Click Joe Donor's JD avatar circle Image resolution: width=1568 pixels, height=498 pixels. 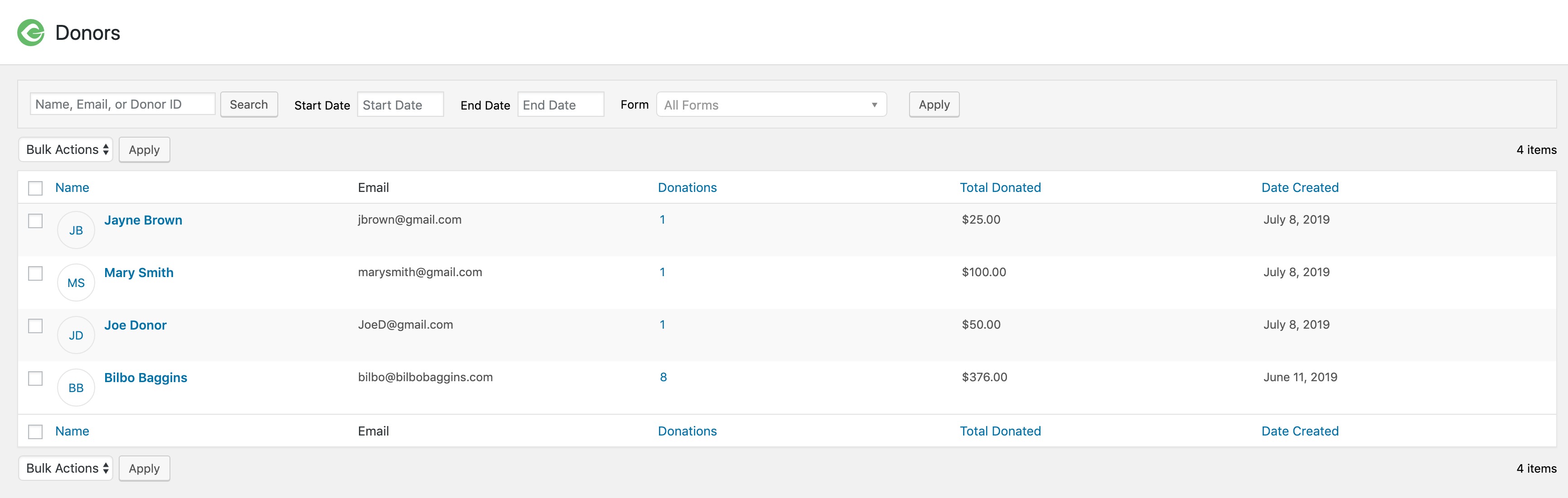[76, 335]
